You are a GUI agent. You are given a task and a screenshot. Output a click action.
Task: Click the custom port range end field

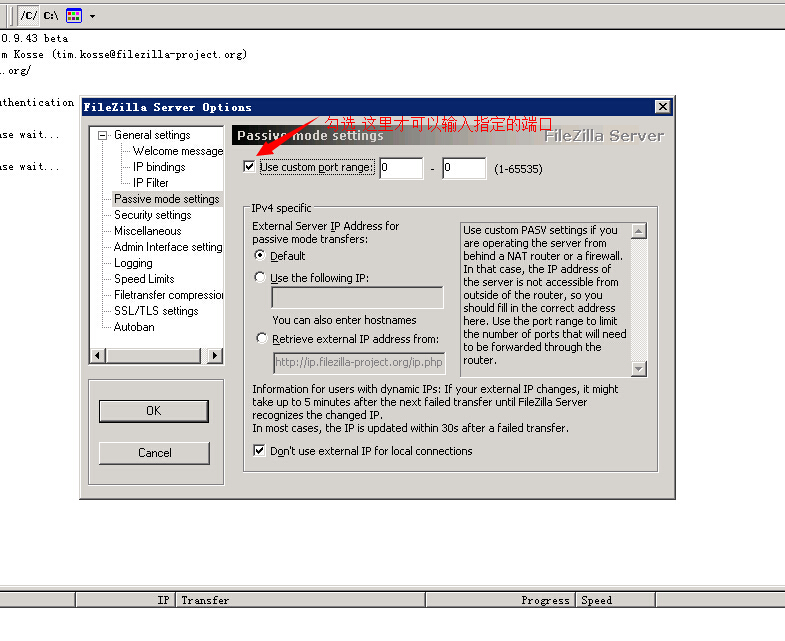[464, 168]
